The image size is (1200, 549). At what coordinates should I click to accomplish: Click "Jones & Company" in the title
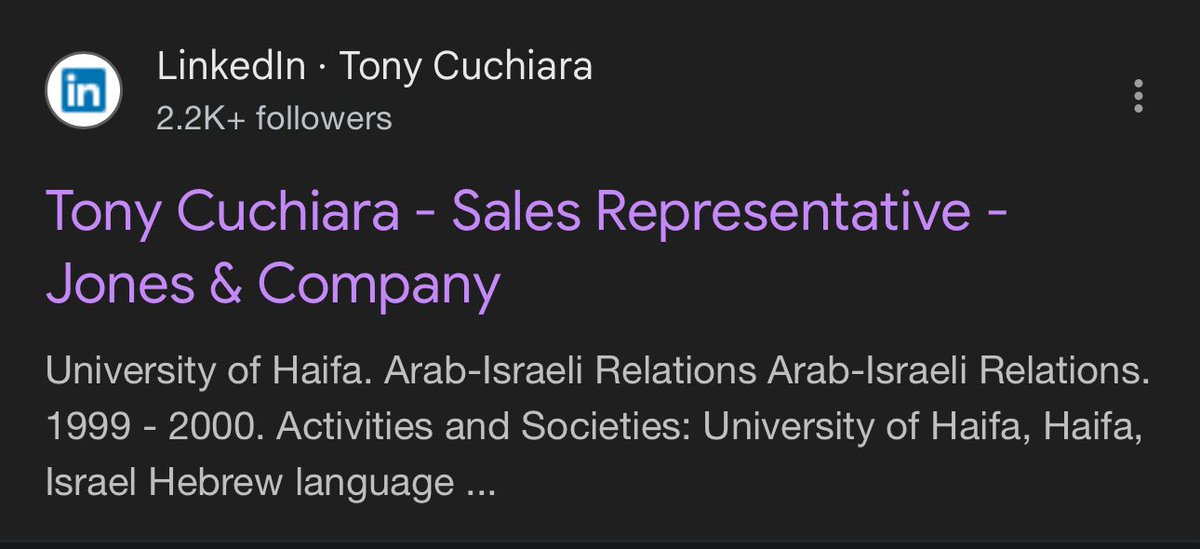pyautogui.click(x=272, y=285)
